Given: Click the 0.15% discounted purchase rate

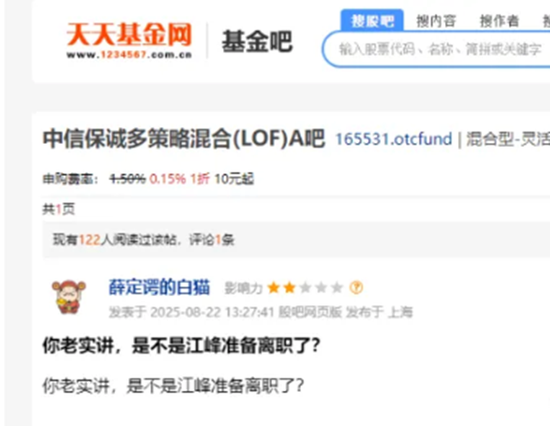Looking at the screenshot, I should (x=168, y=179).
